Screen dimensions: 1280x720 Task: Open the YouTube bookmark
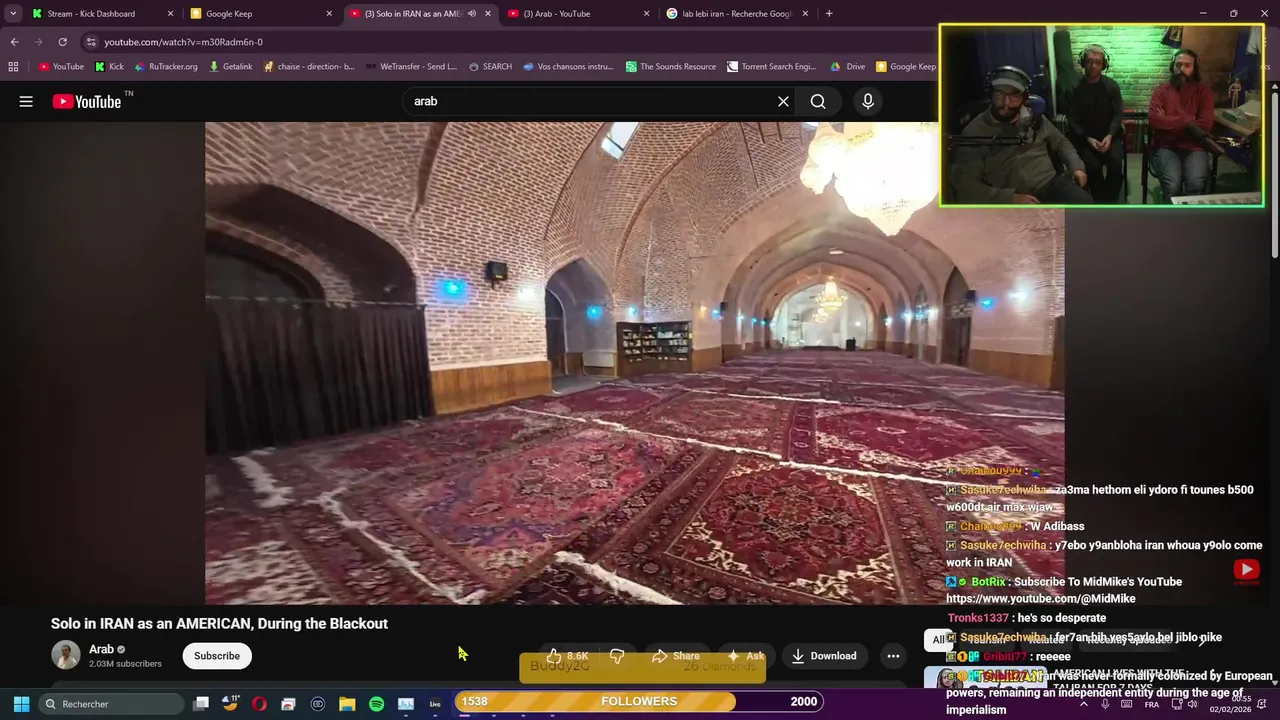point(62,67)
